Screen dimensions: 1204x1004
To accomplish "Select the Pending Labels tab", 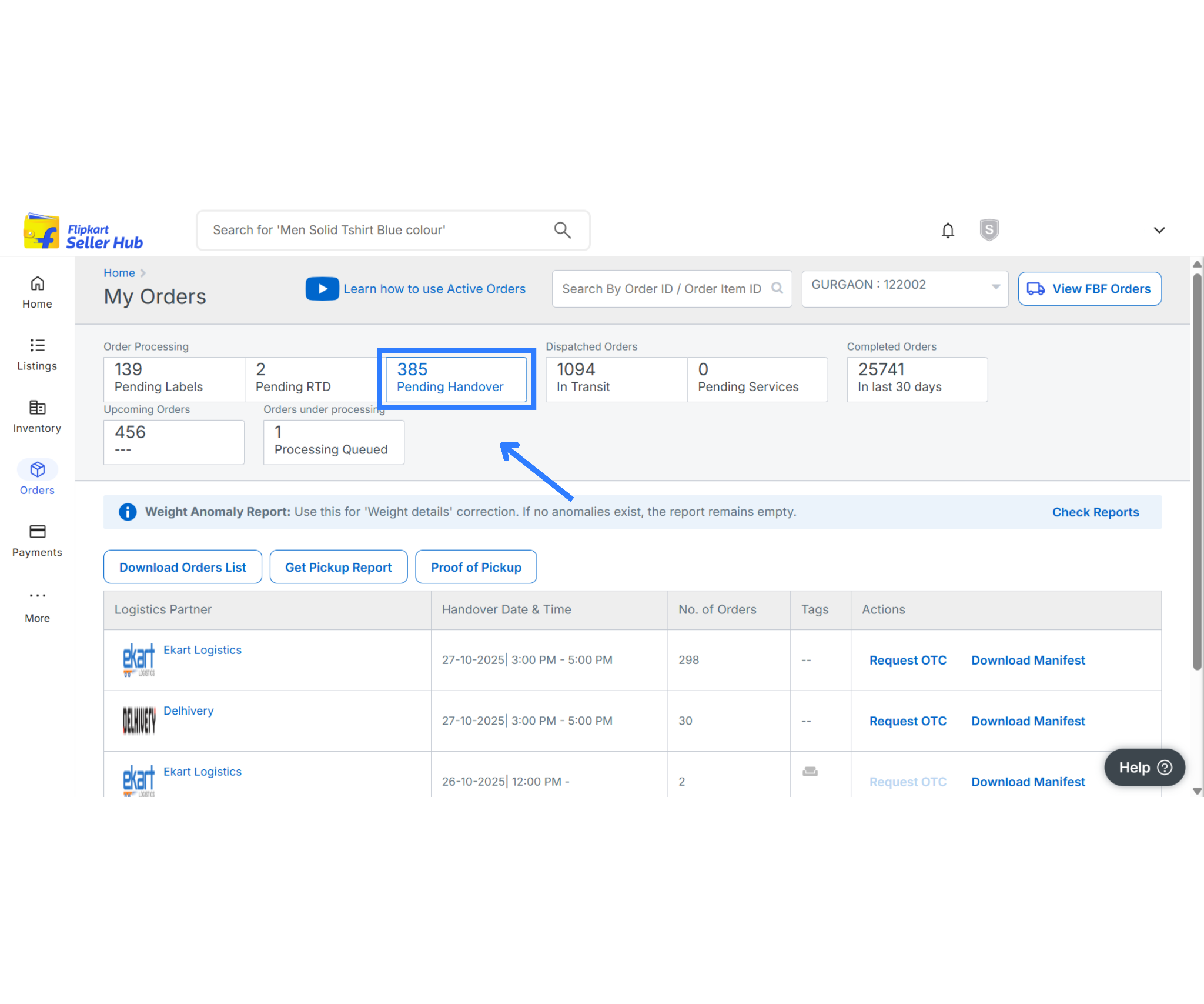I will pos(174,379).
